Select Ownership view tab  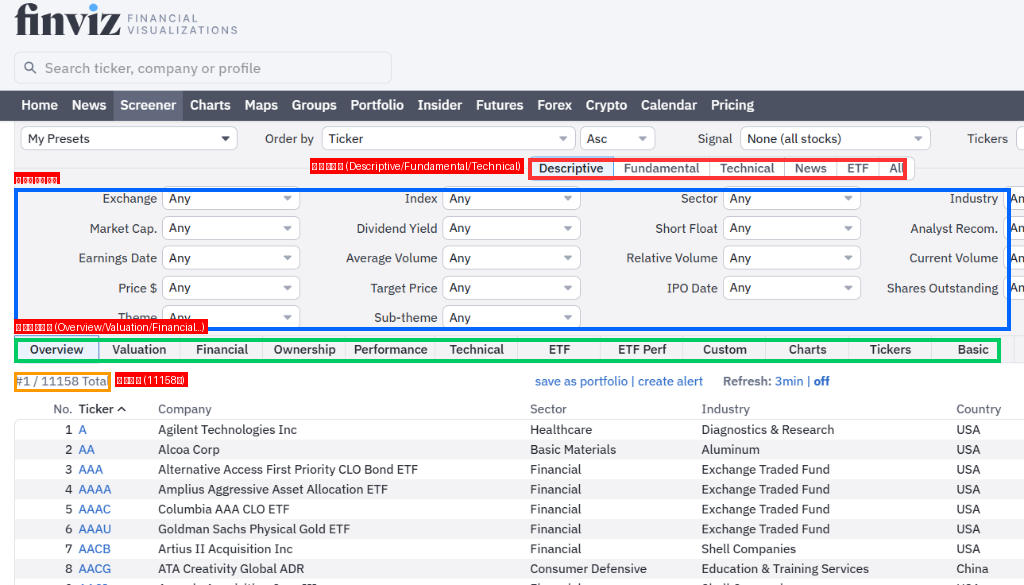[x=304, y=350]
